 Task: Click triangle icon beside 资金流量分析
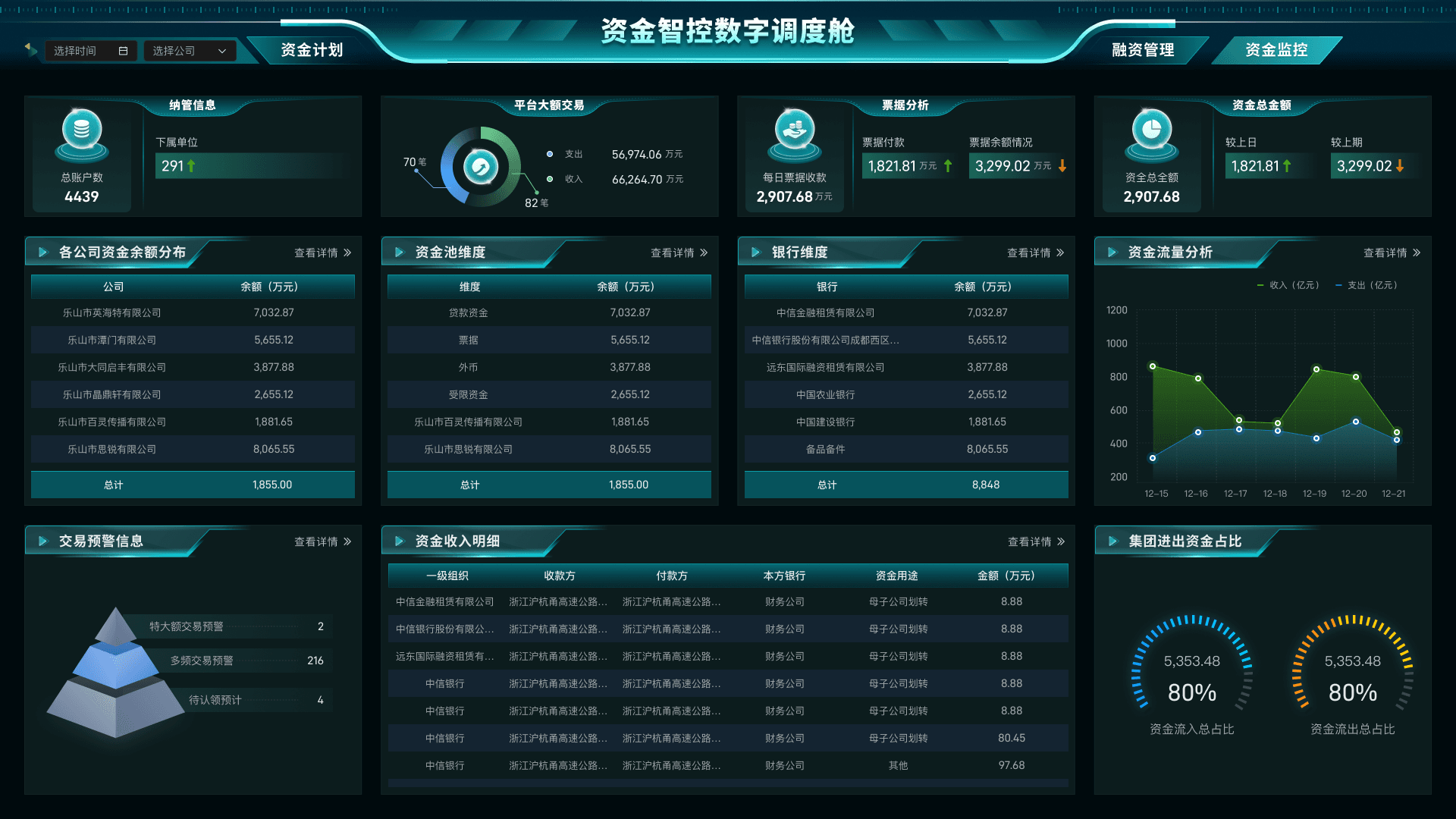[1112, 252]
